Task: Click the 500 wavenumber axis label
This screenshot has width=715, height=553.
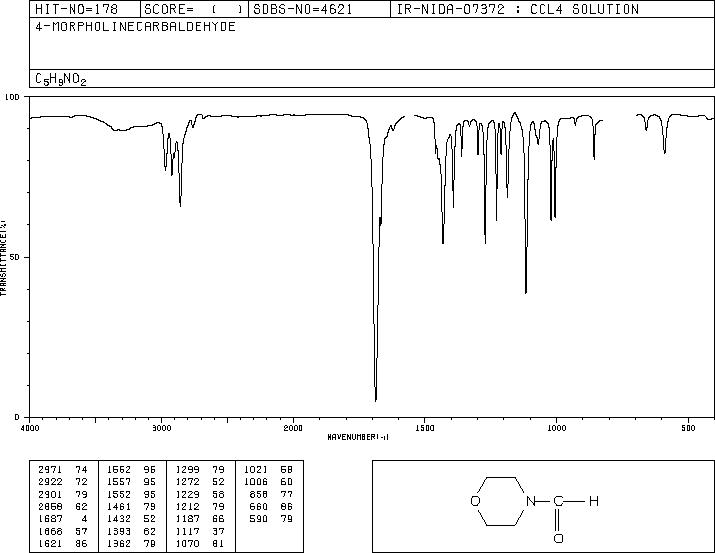Action: (688, 428)
